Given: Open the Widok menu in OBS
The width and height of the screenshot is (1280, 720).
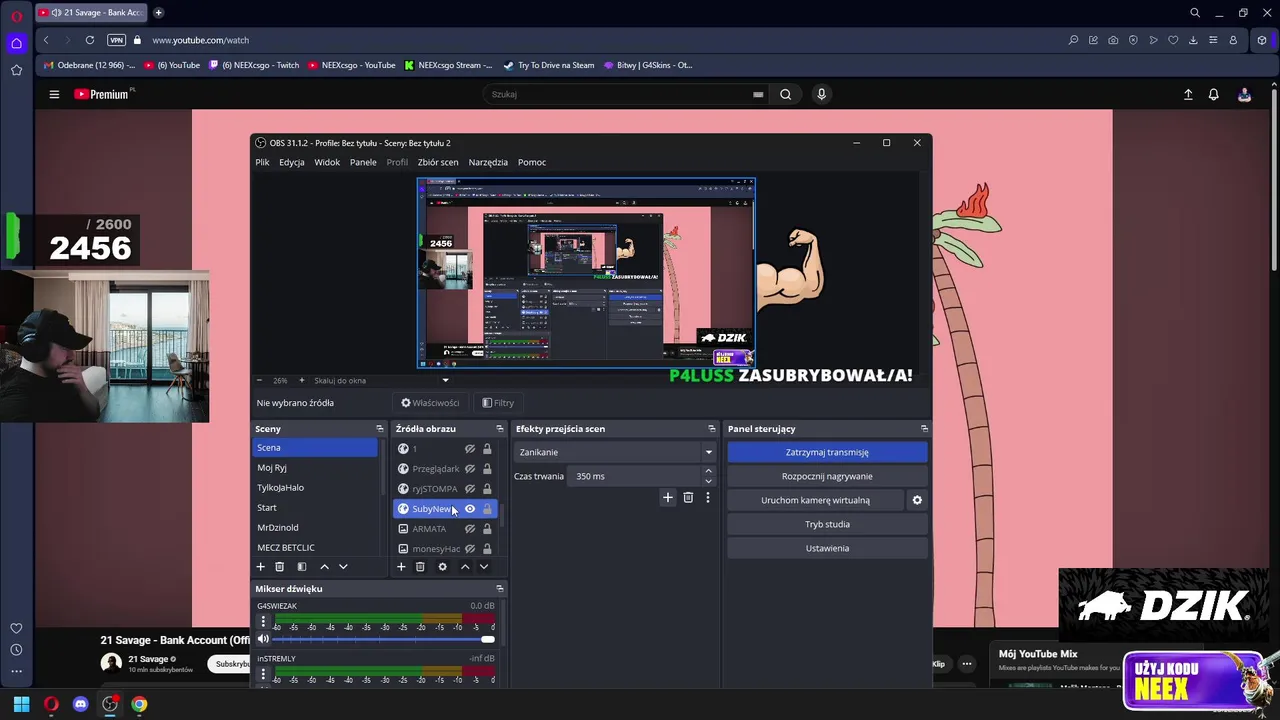Looking at the screenshot, I should (x=327, y=162).
